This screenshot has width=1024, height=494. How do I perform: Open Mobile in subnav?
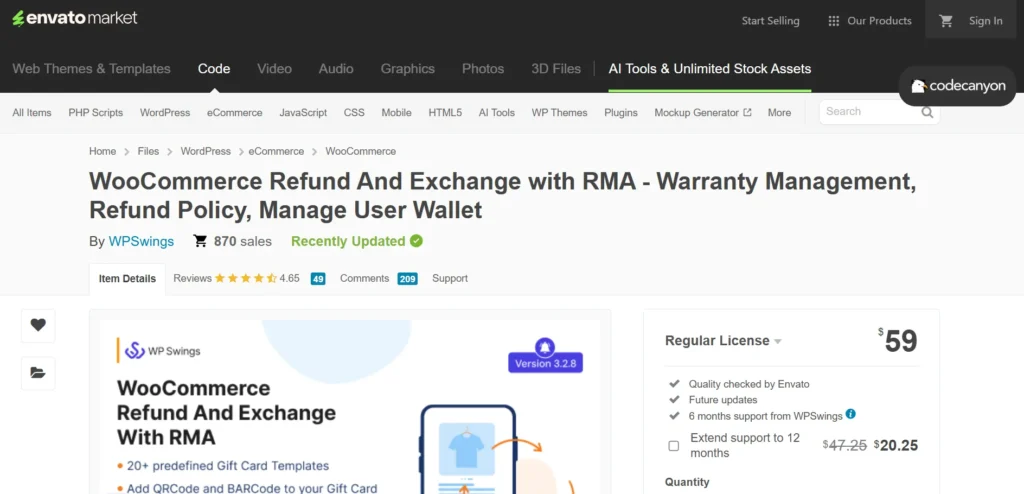point(396,112)
